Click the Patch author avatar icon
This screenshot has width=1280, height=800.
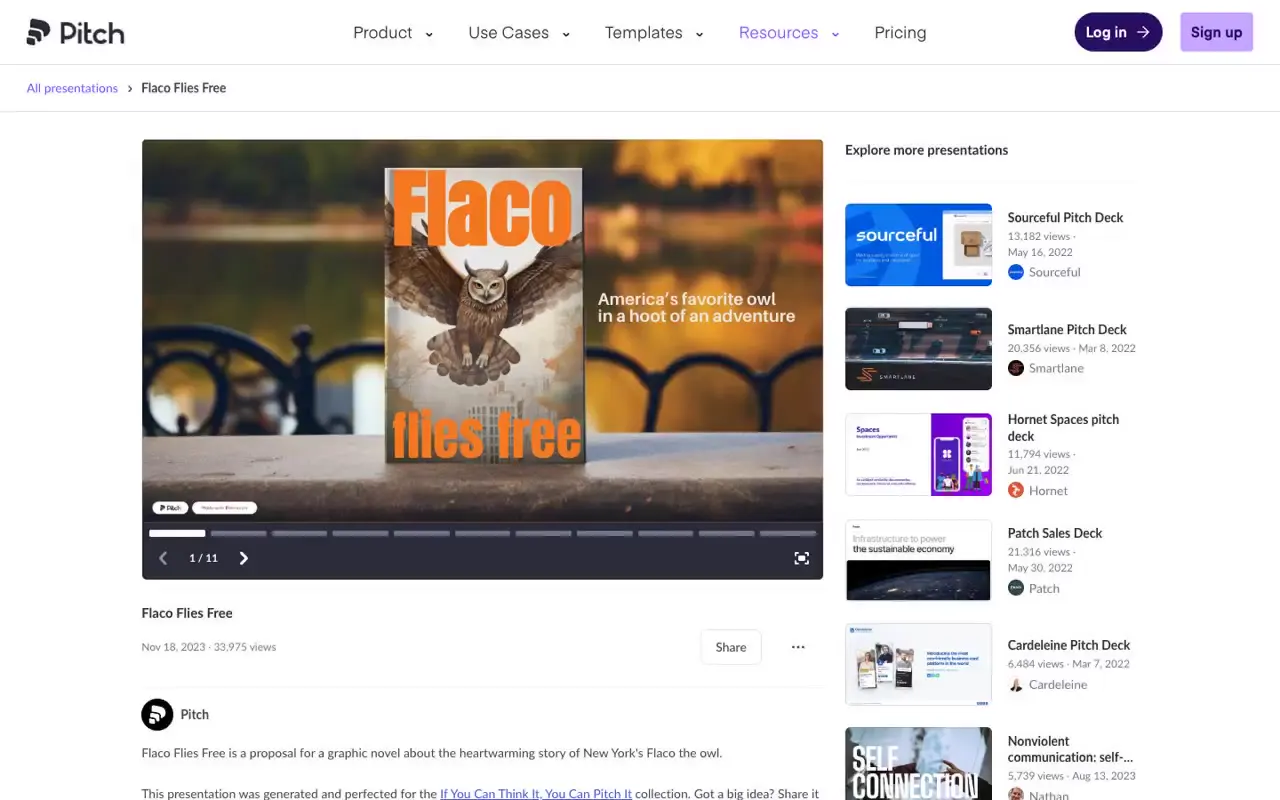pyautogui.click(x=1016, y=588)
